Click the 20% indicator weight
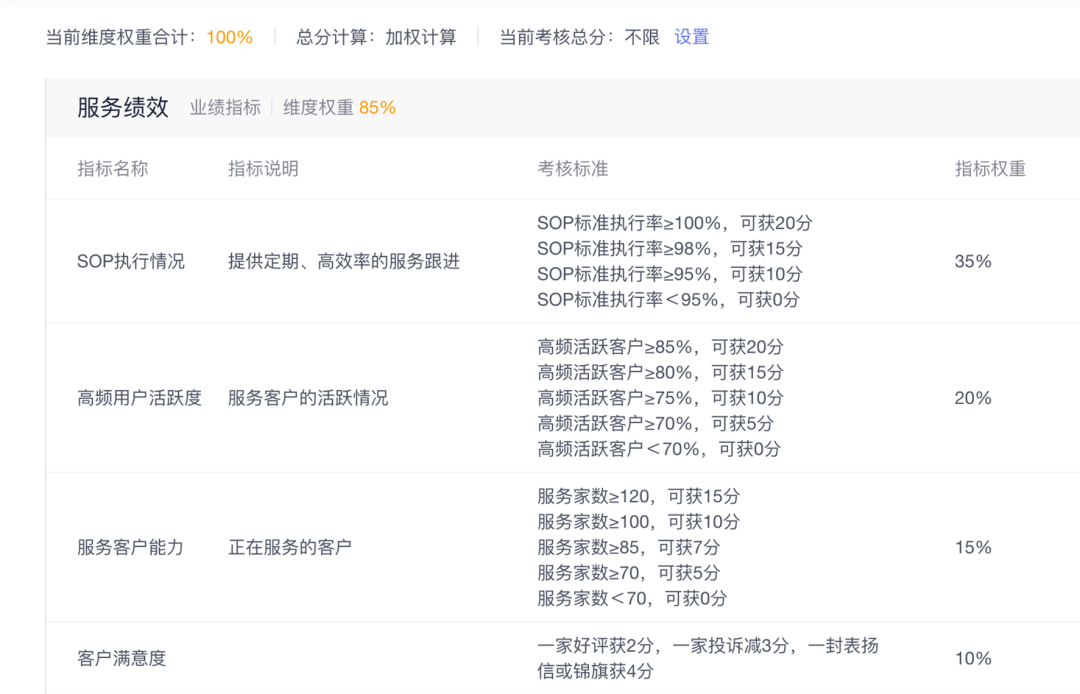1080x694 pixels. coord(973,398)
